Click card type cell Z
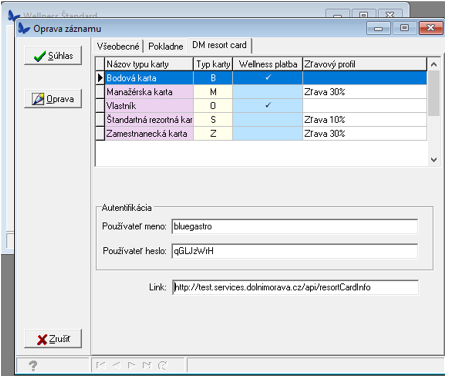This screenshot has height=379, width=451. (x=213, y=134)
